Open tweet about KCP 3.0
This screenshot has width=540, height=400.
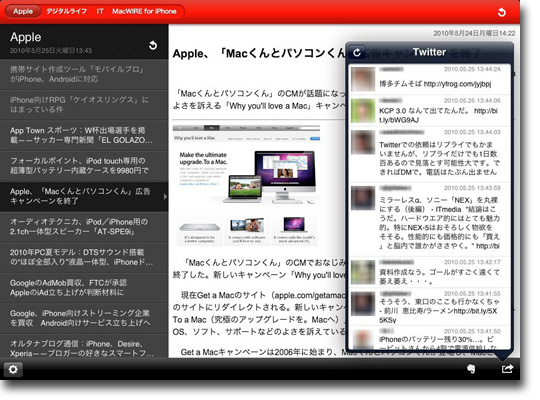(429, 111)
